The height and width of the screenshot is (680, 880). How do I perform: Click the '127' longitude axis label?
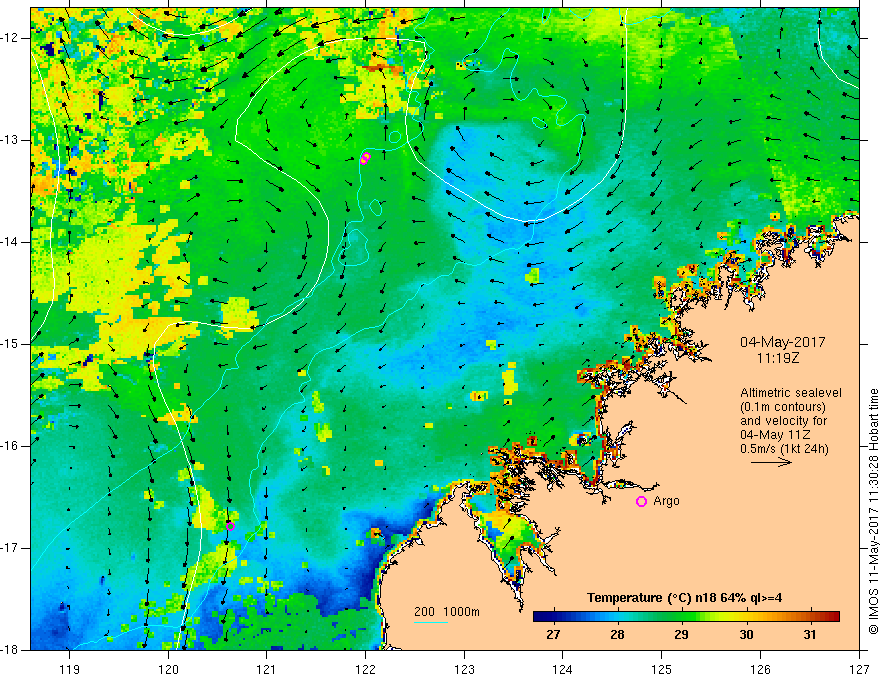tap(859, 669)
